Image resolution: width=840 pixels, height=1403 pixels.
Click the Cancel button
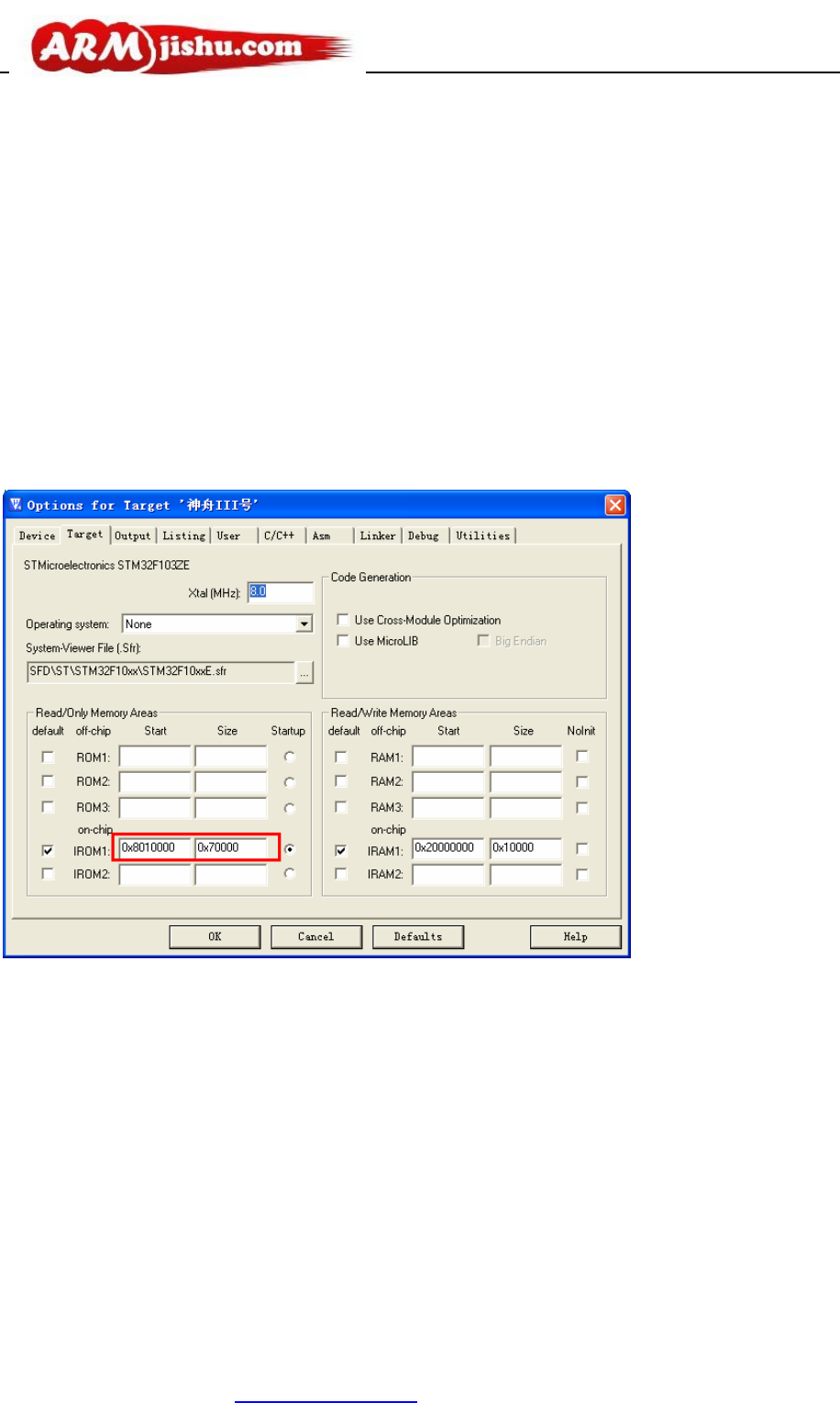[x=316, y=936]
